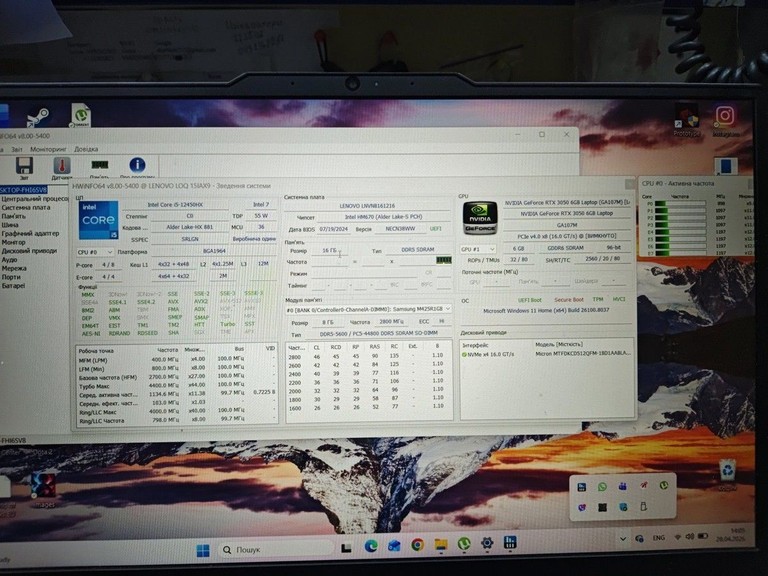Click Microsoft Teams icon in tray overflow

pos(623,486)
